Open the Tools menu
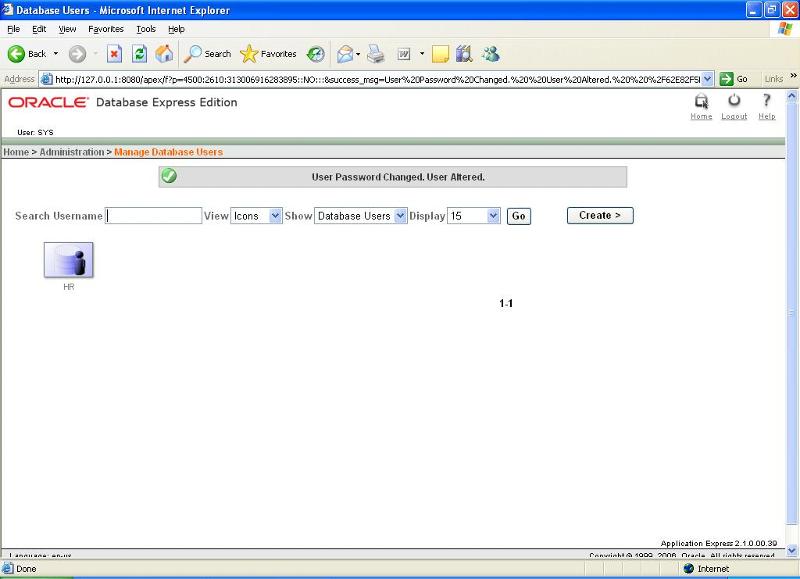 tap(146, 29)
